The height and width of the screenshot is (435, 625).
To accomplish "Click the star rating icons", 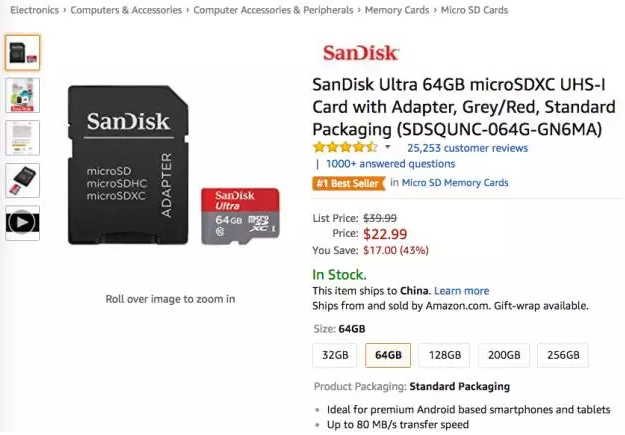I will [x=345, y=147].
